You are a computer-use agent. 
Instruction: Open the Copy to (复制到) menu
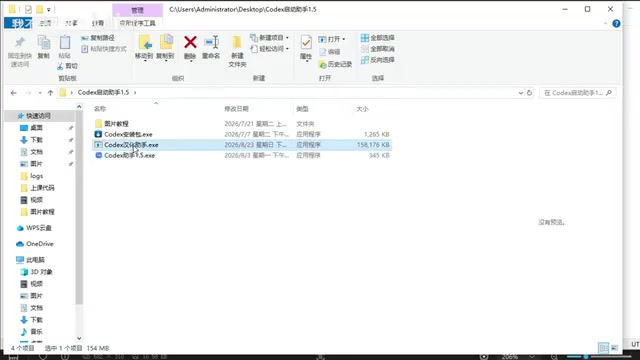pyautogui.click(x=165, y=48)
